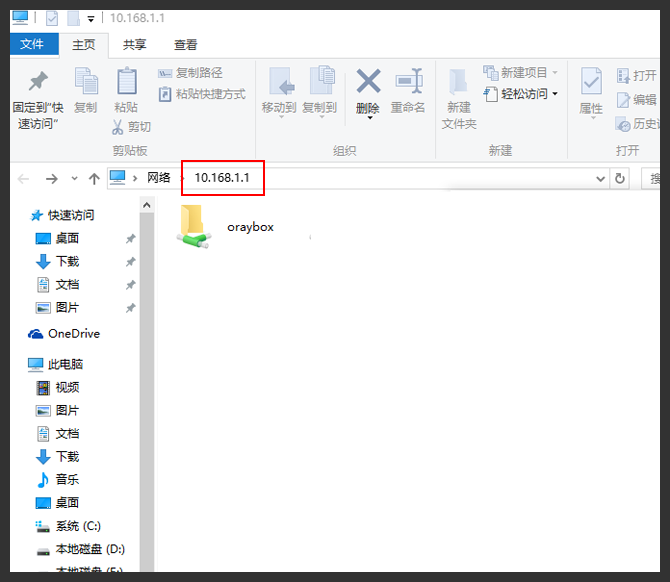670x582 pixels.
Task: Click the Delete X icon
Action: coord(368,81)
